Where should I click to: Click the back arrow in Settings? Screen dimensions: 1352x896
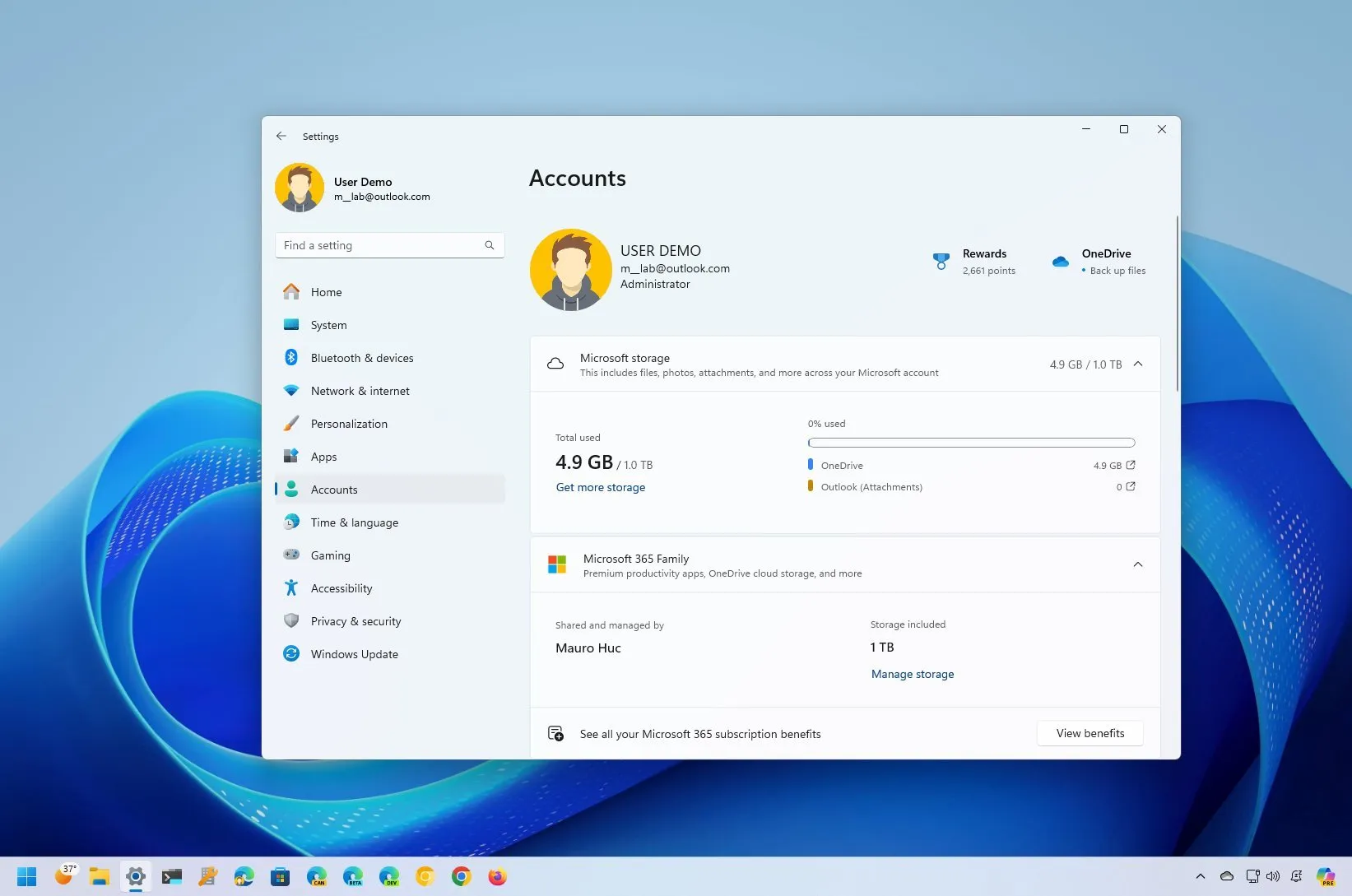[281, 137]
